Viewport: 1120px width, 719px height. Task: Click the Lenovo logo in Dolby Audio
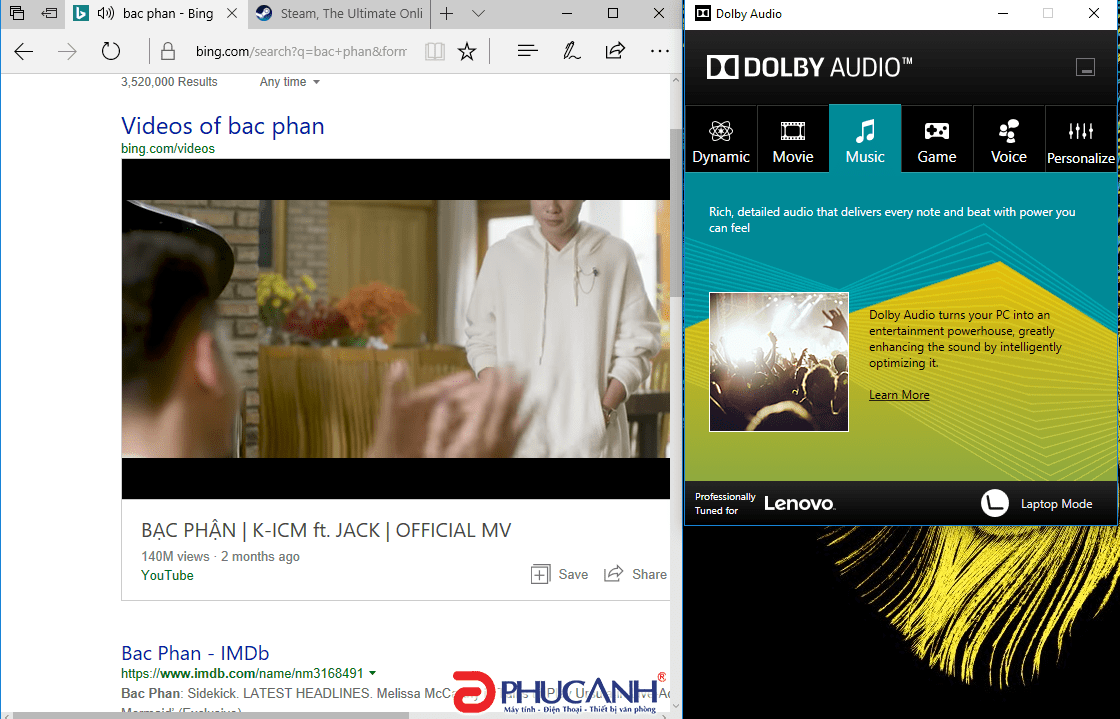[799, 503]
